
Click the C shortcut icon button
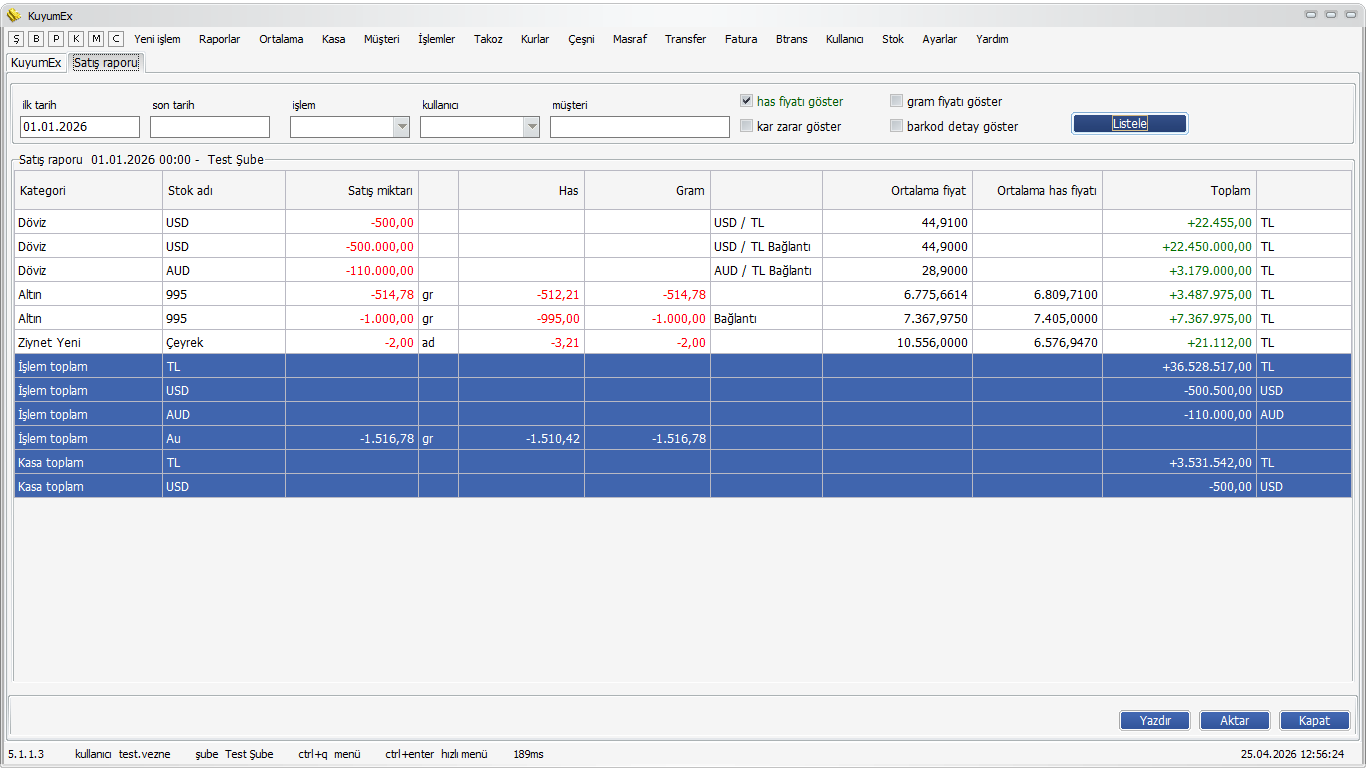(116, 39)
